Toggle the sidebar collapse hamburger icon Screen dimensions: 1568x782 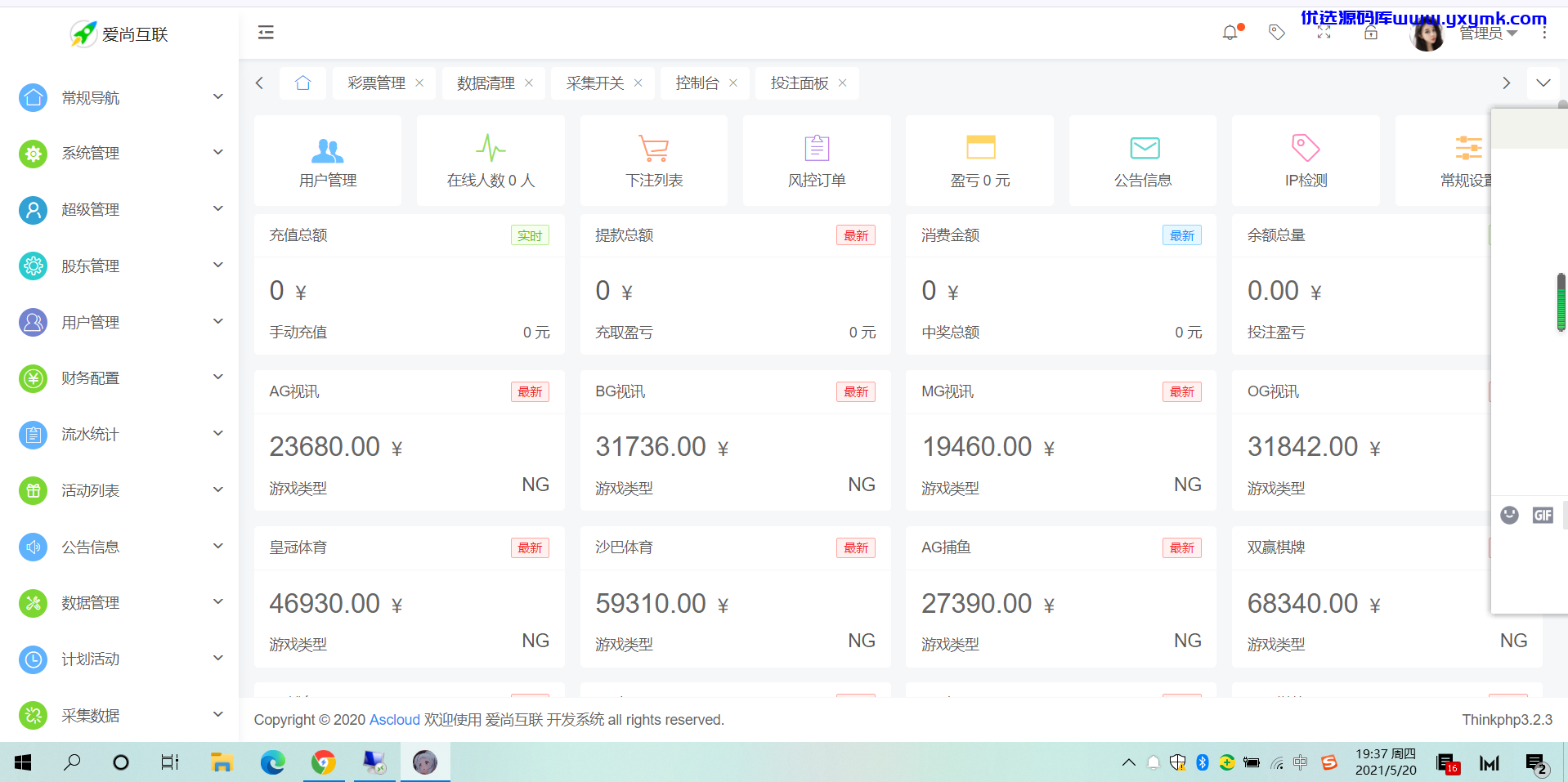[x=266, y=32]
